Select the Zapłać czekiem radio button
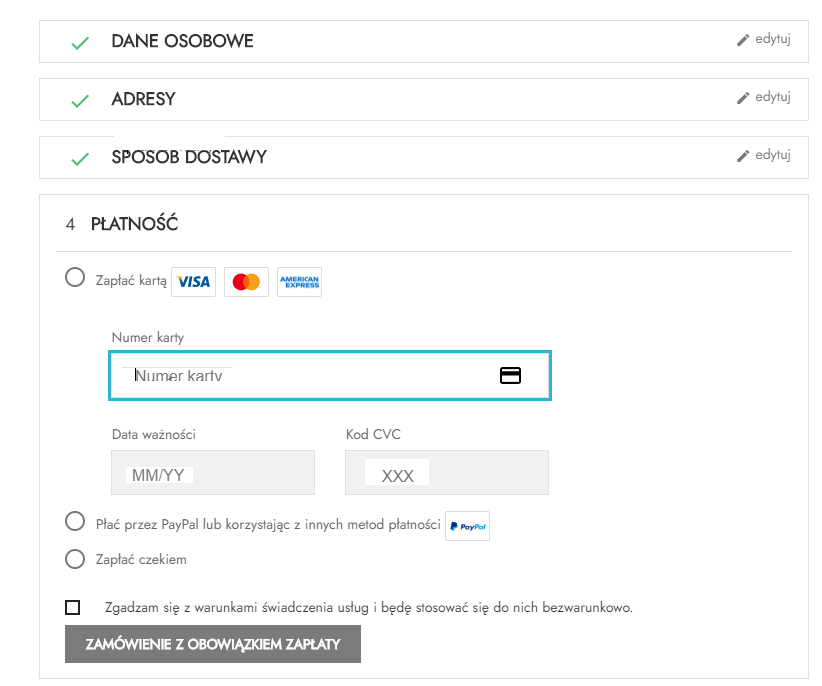The width and height of the screenshot is (822, 686). pos(75,559)
